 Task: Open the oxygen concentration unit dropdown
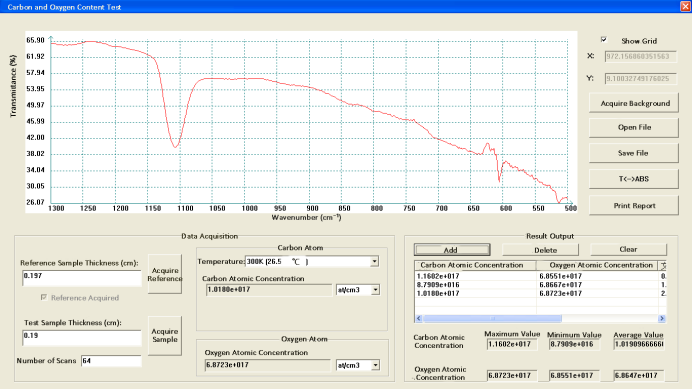point(375,365)
